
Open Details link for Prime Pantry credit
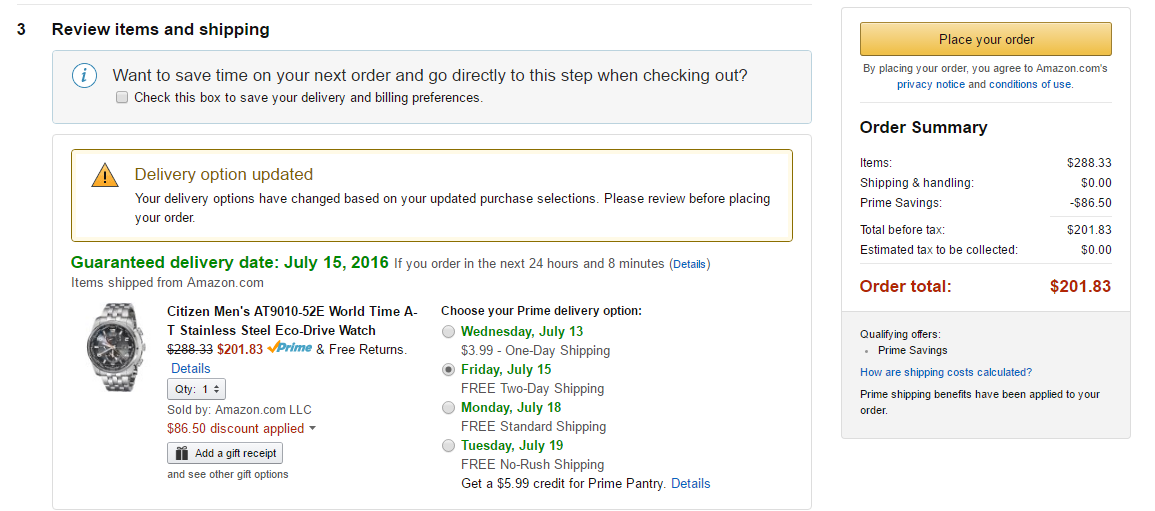pyautogui.click(x=690, y=483)
